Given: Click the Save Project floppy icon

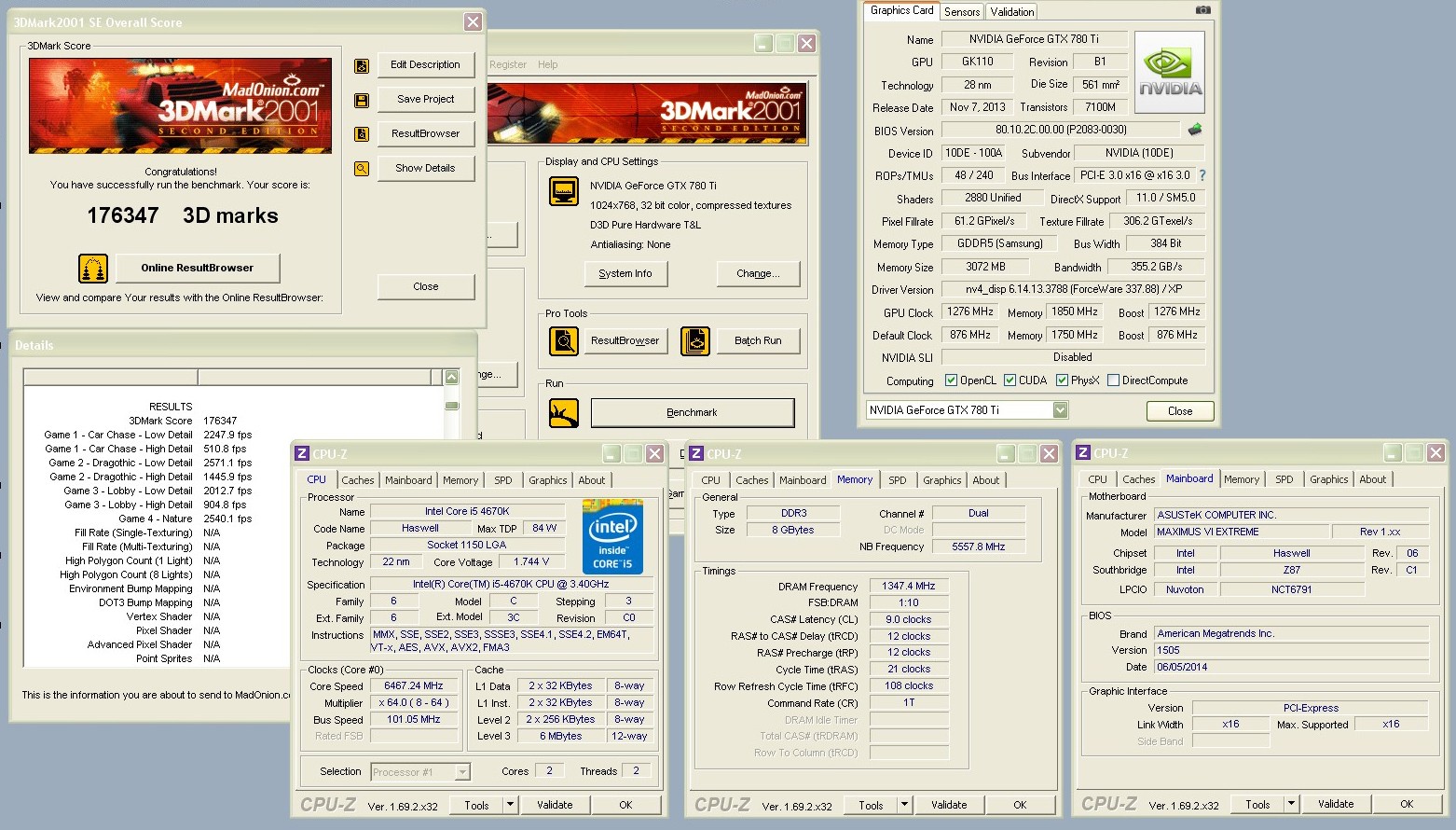Looking at the screenshot, I should 362,100.
